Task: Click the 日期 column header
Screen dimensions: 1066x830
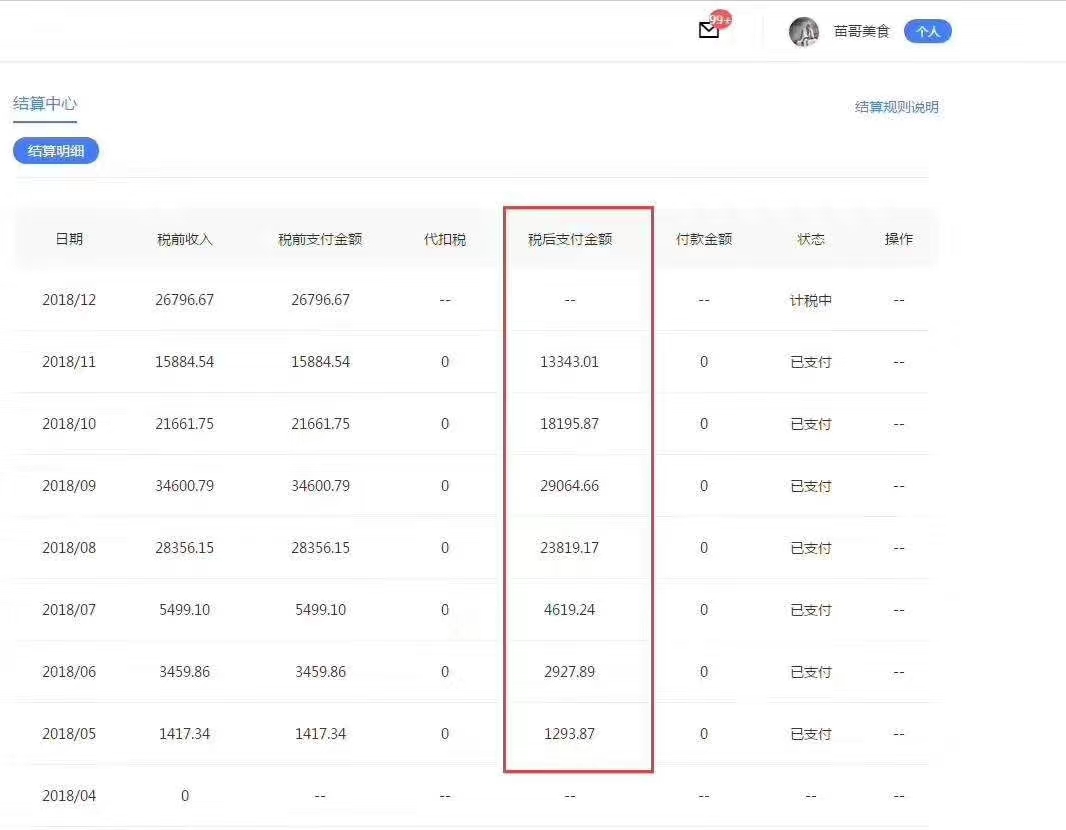Action: click(x=69, y=239)
